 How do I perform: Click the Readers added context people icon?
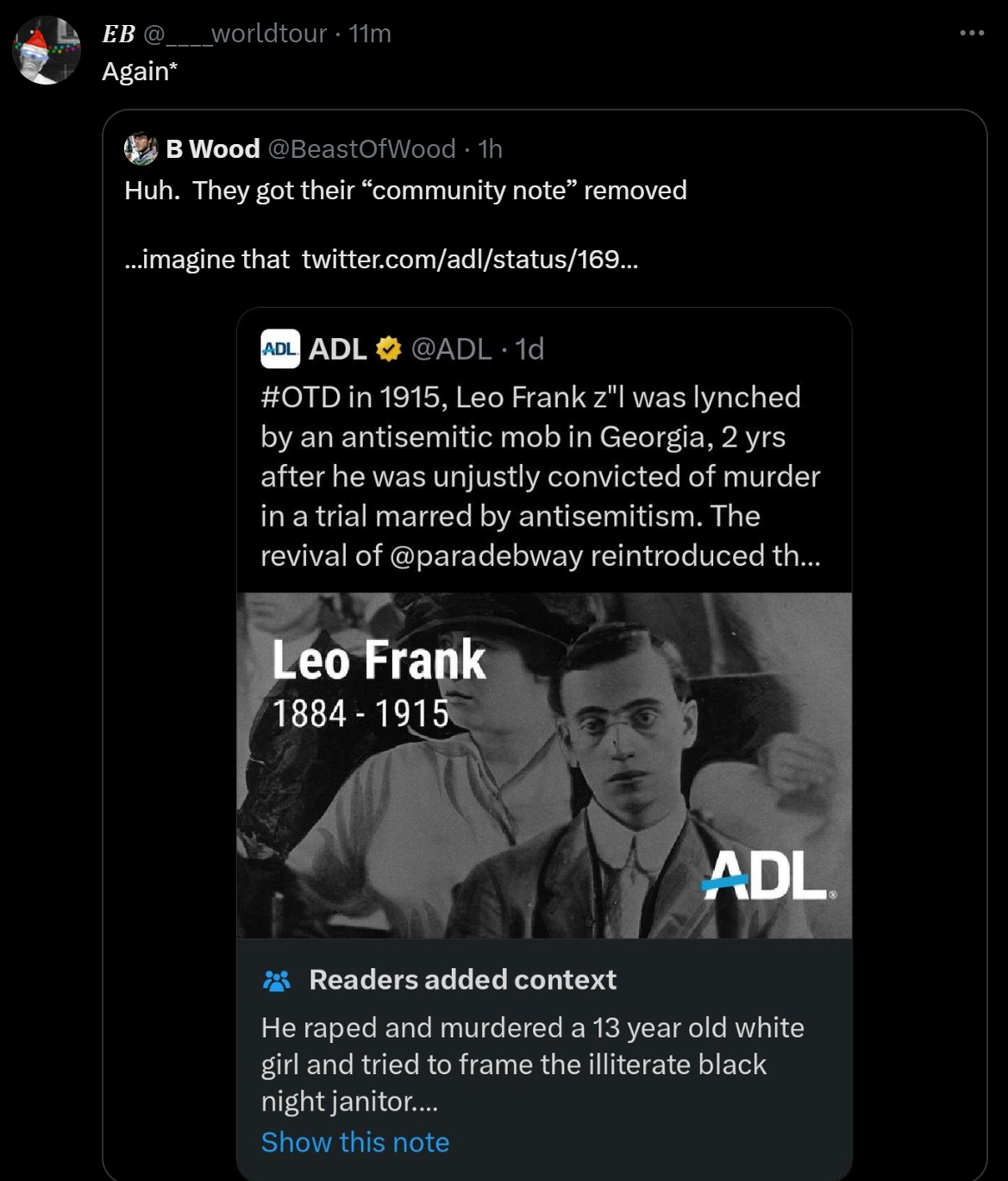277,980
